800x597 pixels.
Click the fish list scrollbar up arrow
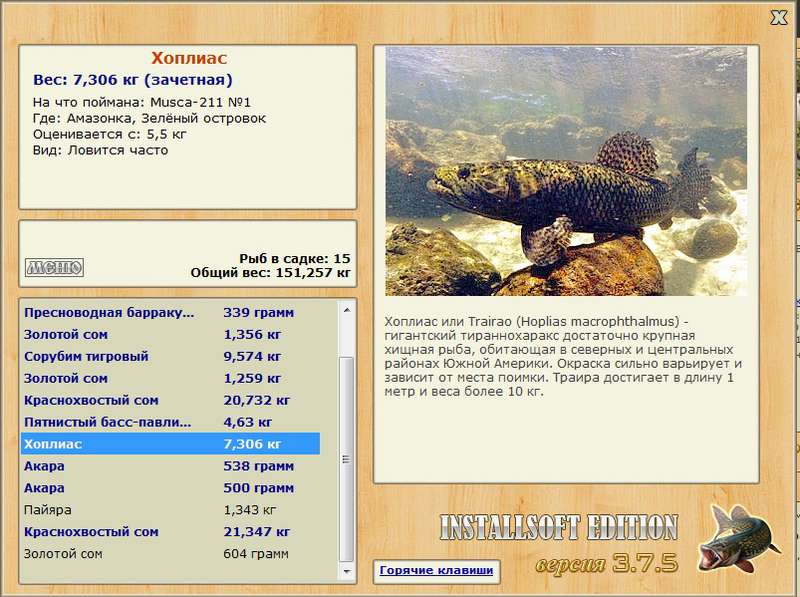pos(346,310)
